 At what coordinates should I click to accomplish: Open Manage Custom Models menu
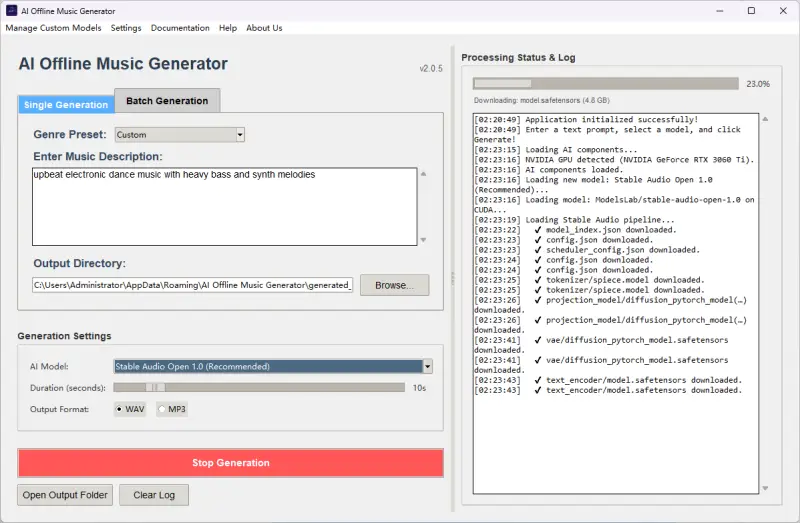[x=53, y=28]
